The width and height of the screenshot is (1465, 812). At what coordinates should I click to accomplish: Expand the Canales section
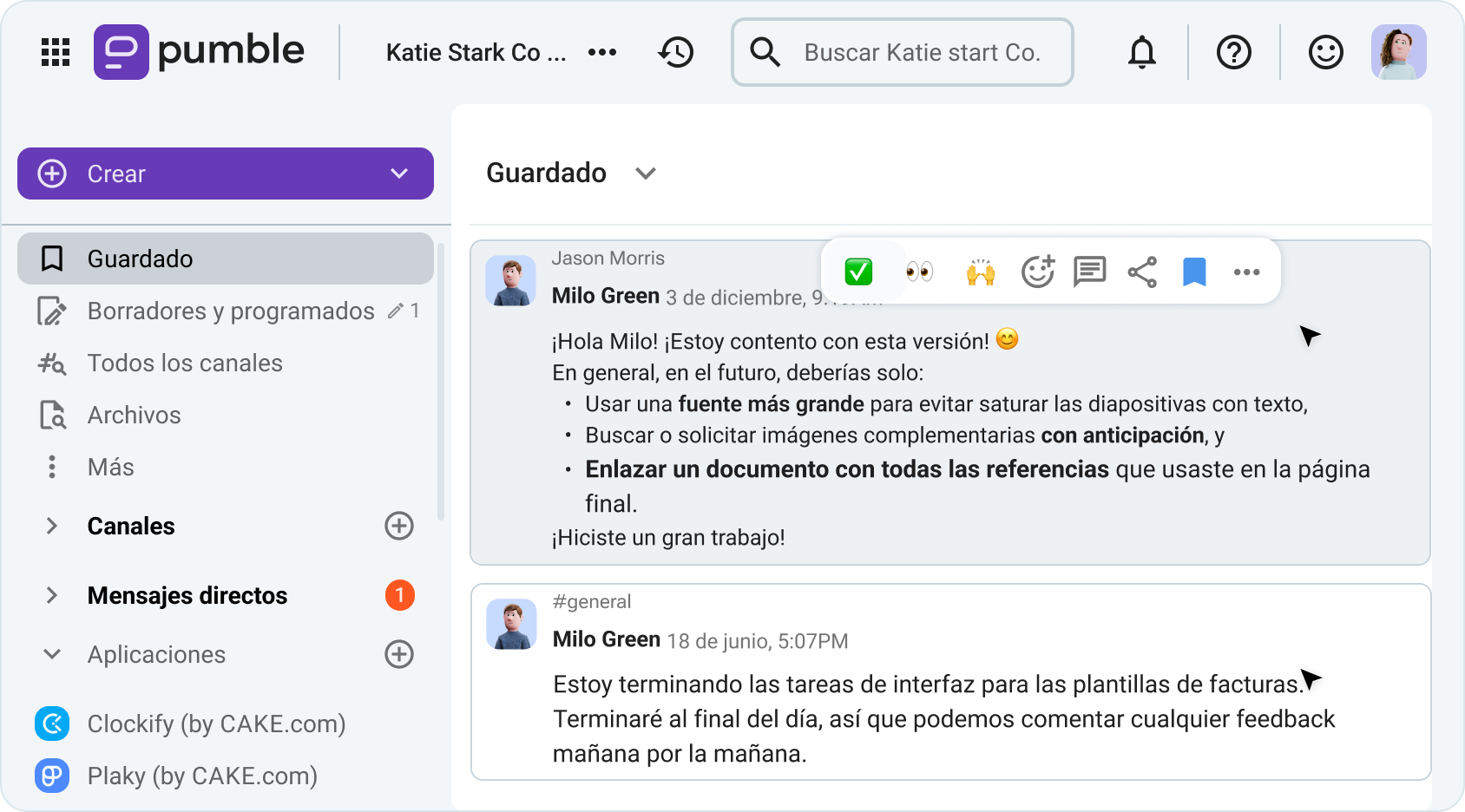[x=52, y=526]
